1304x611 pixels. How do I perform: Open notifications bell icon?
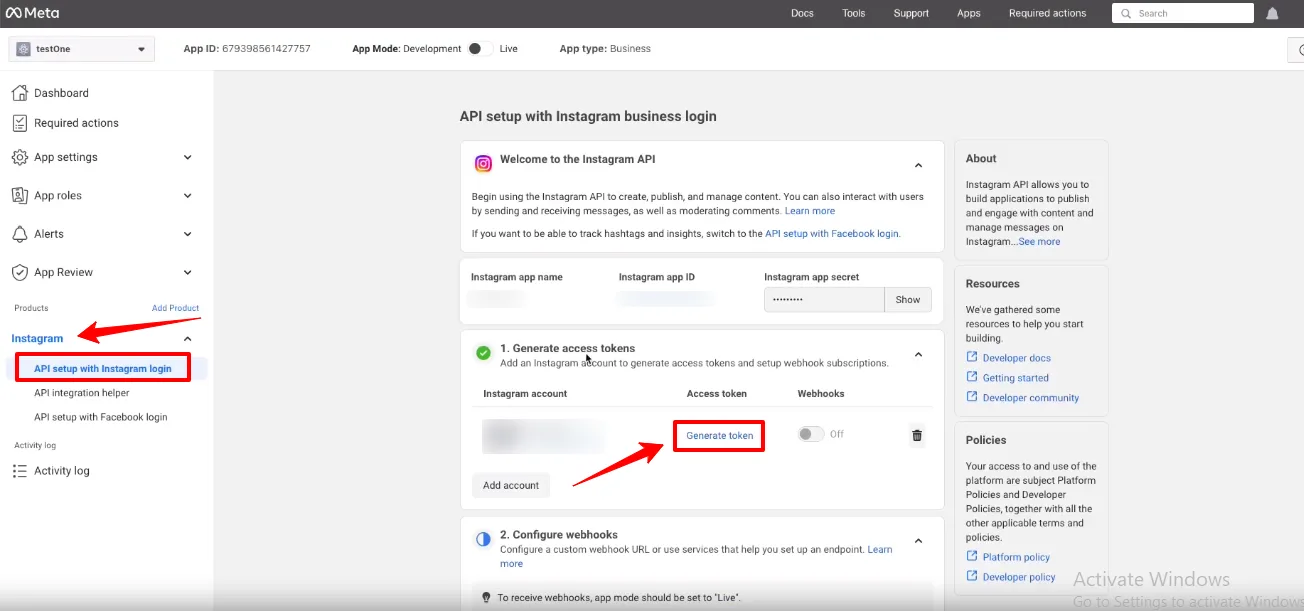[1272, 13]
